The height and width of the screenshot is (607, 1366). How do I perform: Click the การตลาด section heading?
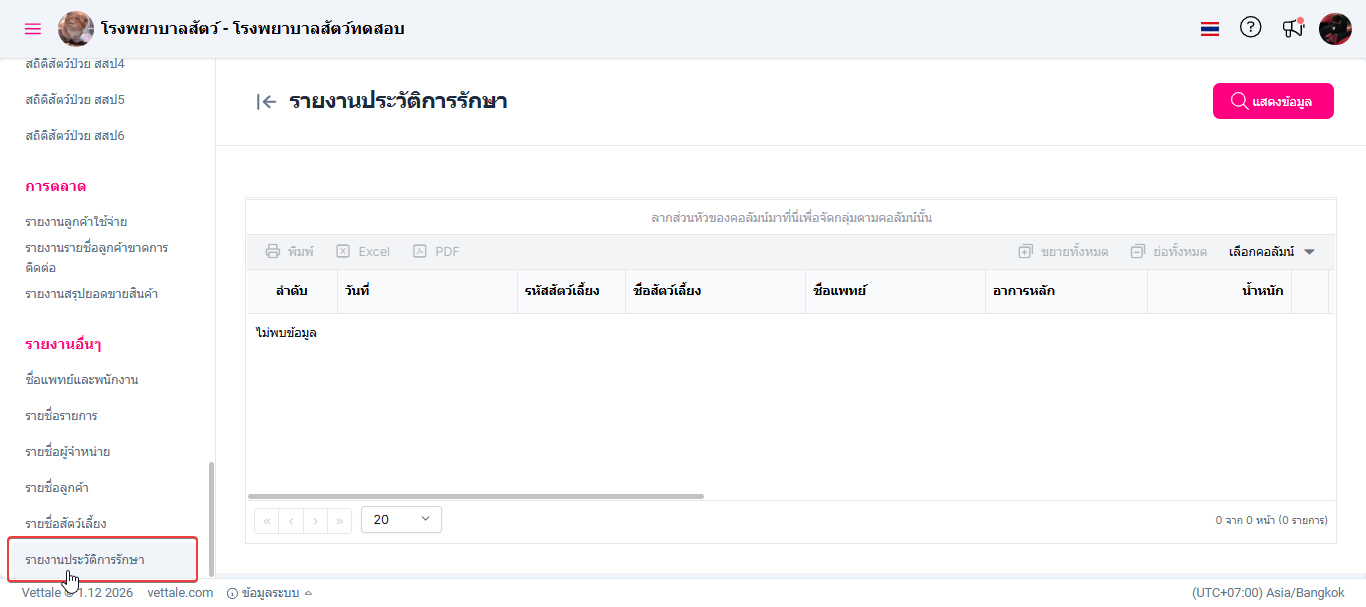coord(56,187)
